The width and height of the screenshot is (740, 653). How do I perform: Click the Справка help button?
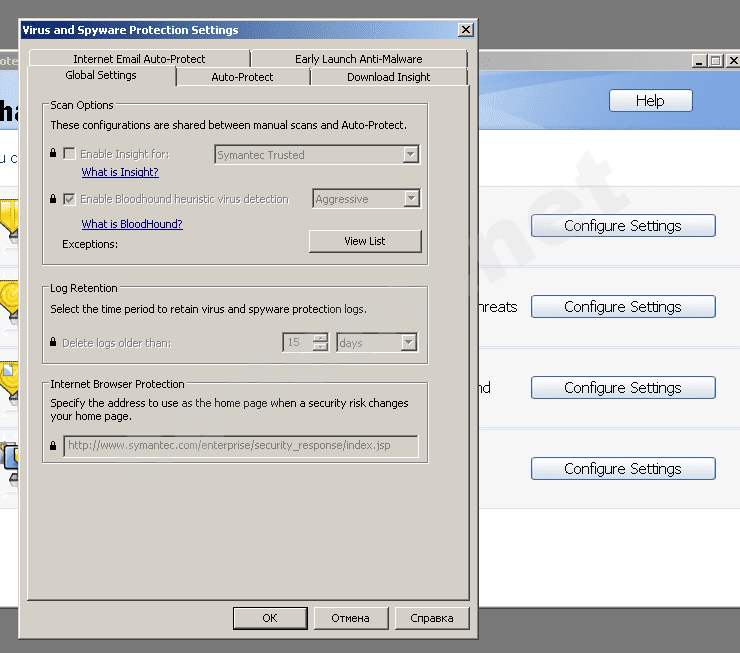click(431, 618)
